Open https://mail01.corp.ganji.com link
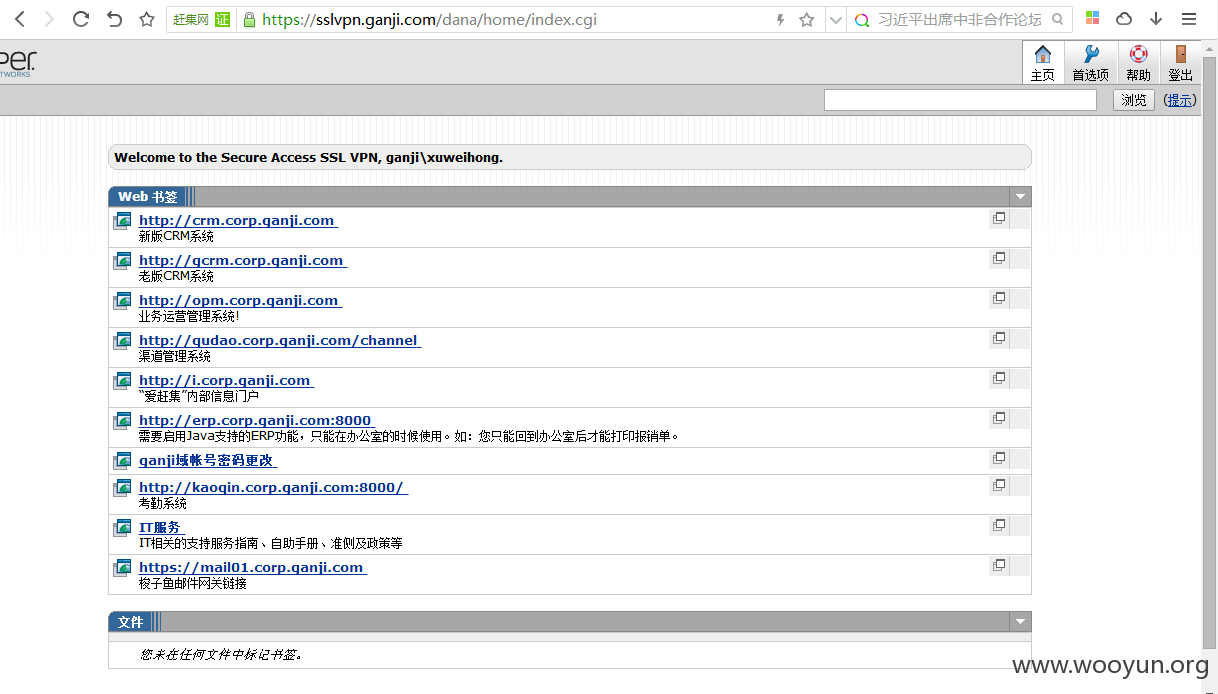This screenshot has width=1218, height=694. (252, 567)
